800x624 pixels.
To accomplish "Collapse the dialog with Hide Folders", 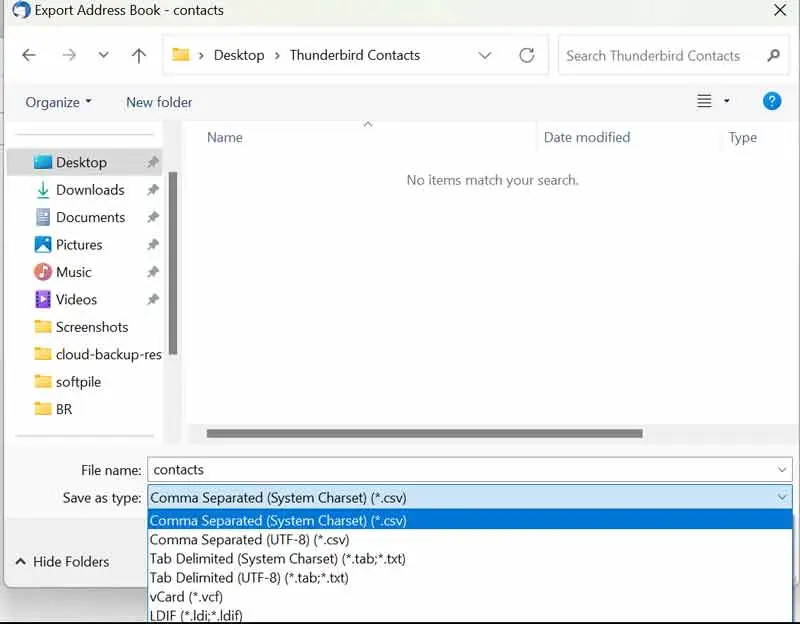I will (68, 562).
